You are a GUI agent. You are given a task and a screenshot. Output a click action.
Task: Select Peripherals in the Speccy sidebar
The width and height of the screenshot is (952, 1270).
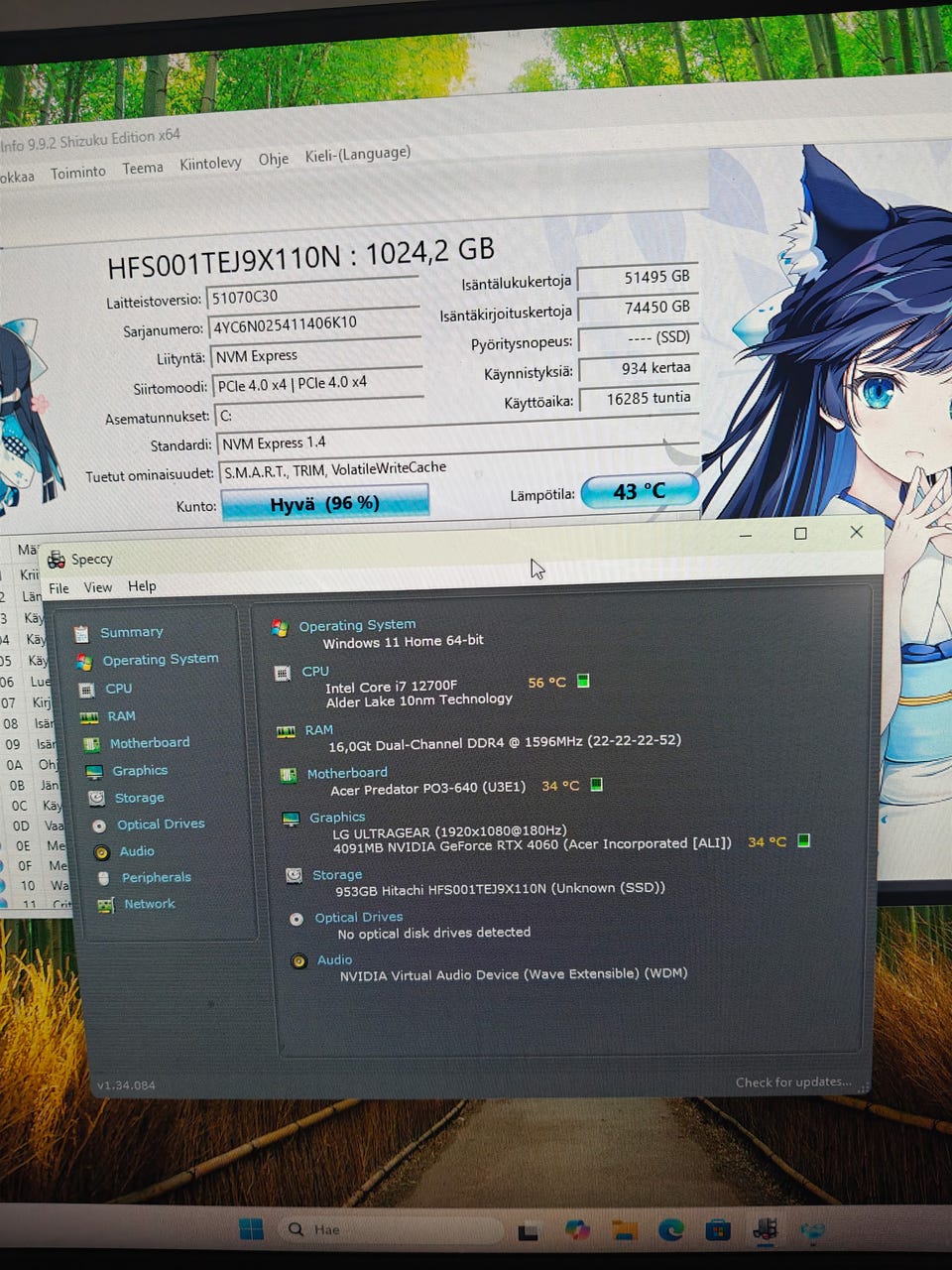pyautogui.click(x=156, y=877)
